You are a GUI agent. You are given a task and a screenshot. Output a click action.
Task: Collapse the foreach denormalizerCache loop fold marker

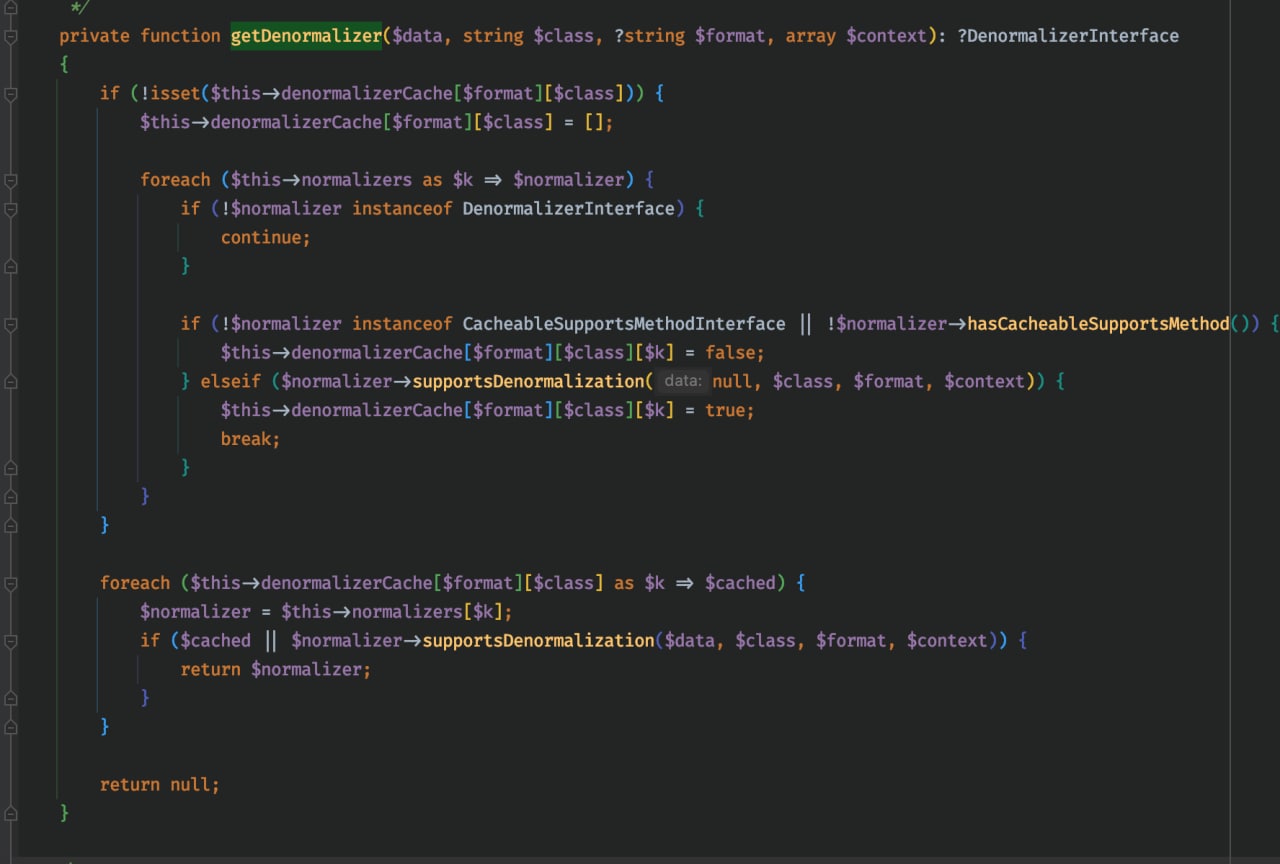(11, 583)
